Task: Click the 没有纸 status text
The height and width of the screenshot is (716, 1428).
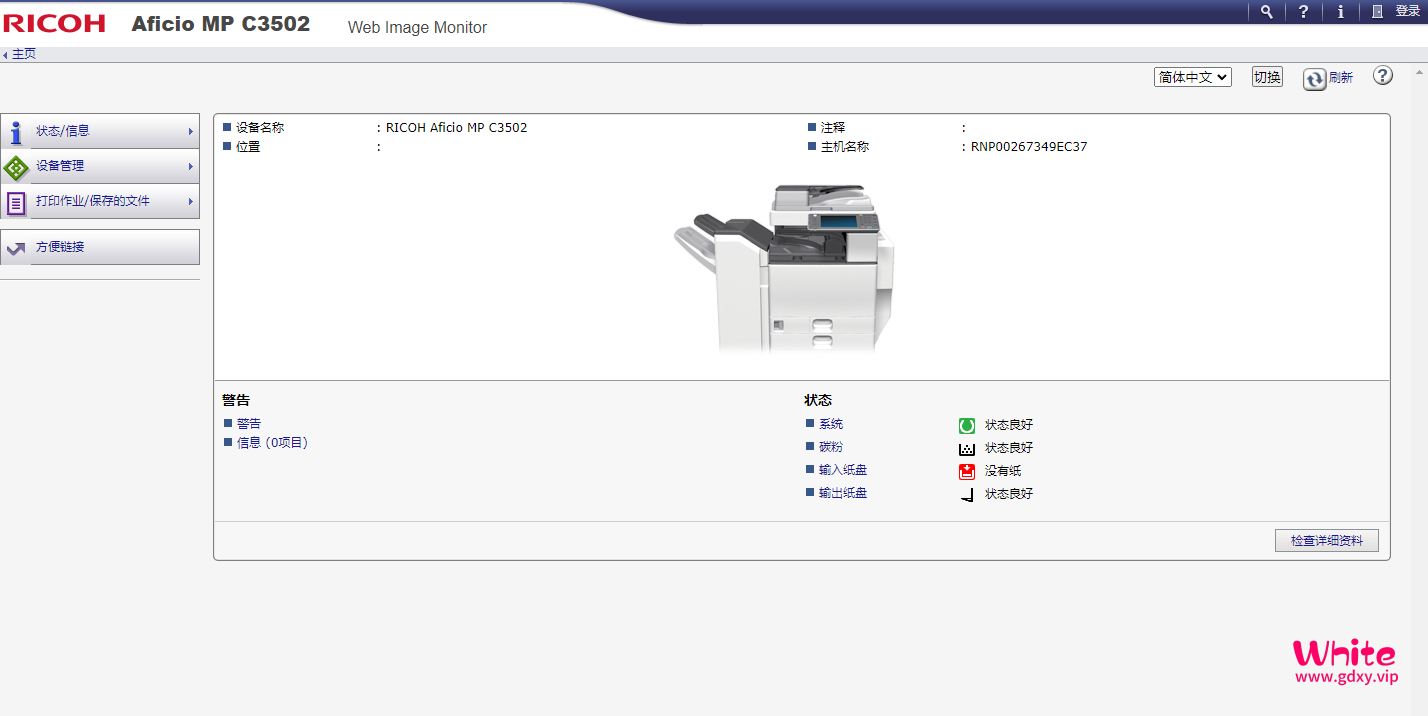Action: coord(1003,471)
